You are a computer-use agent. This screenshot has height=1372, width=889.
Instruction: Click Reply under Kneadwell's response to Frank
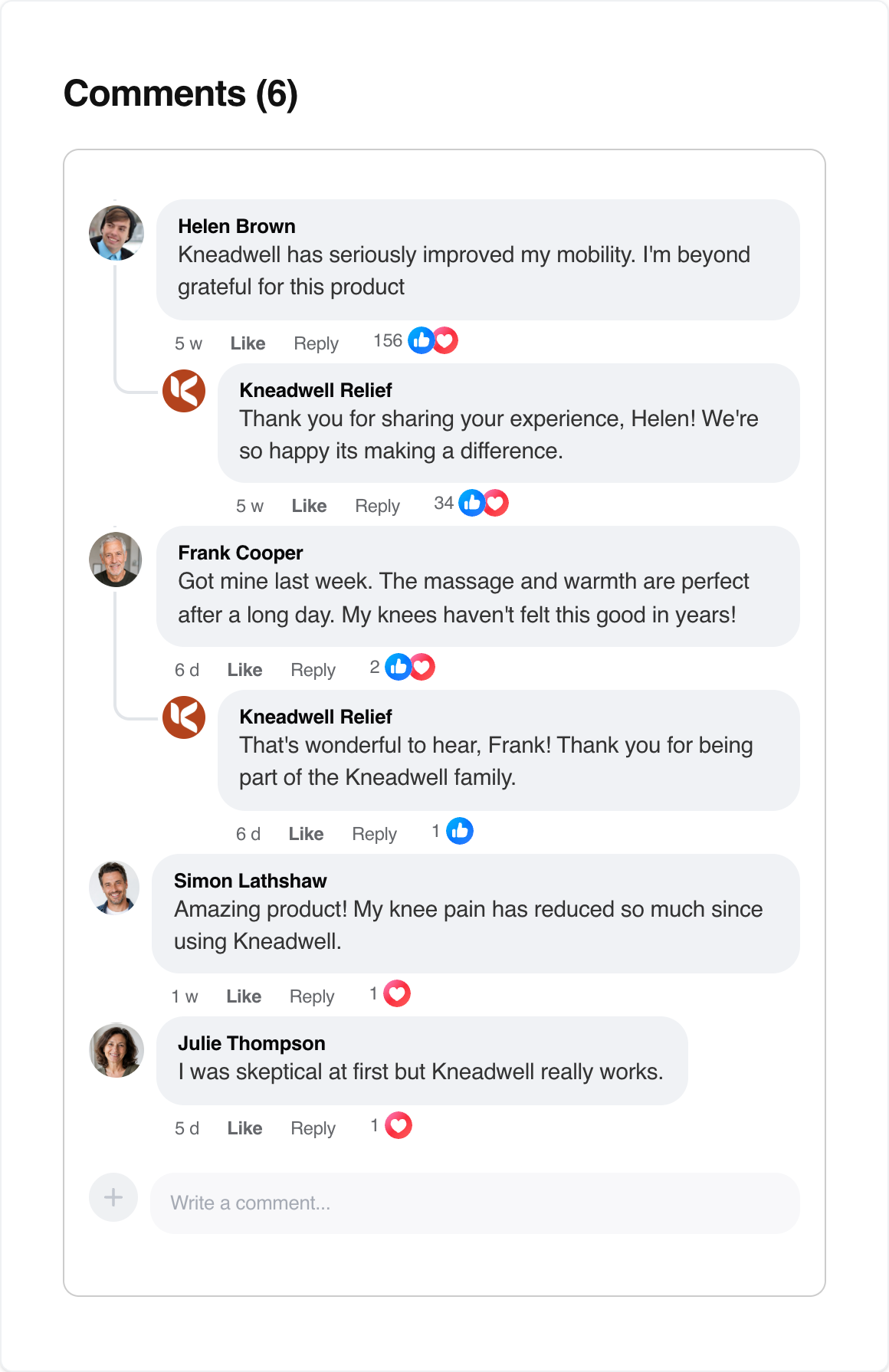click(374, 834)
